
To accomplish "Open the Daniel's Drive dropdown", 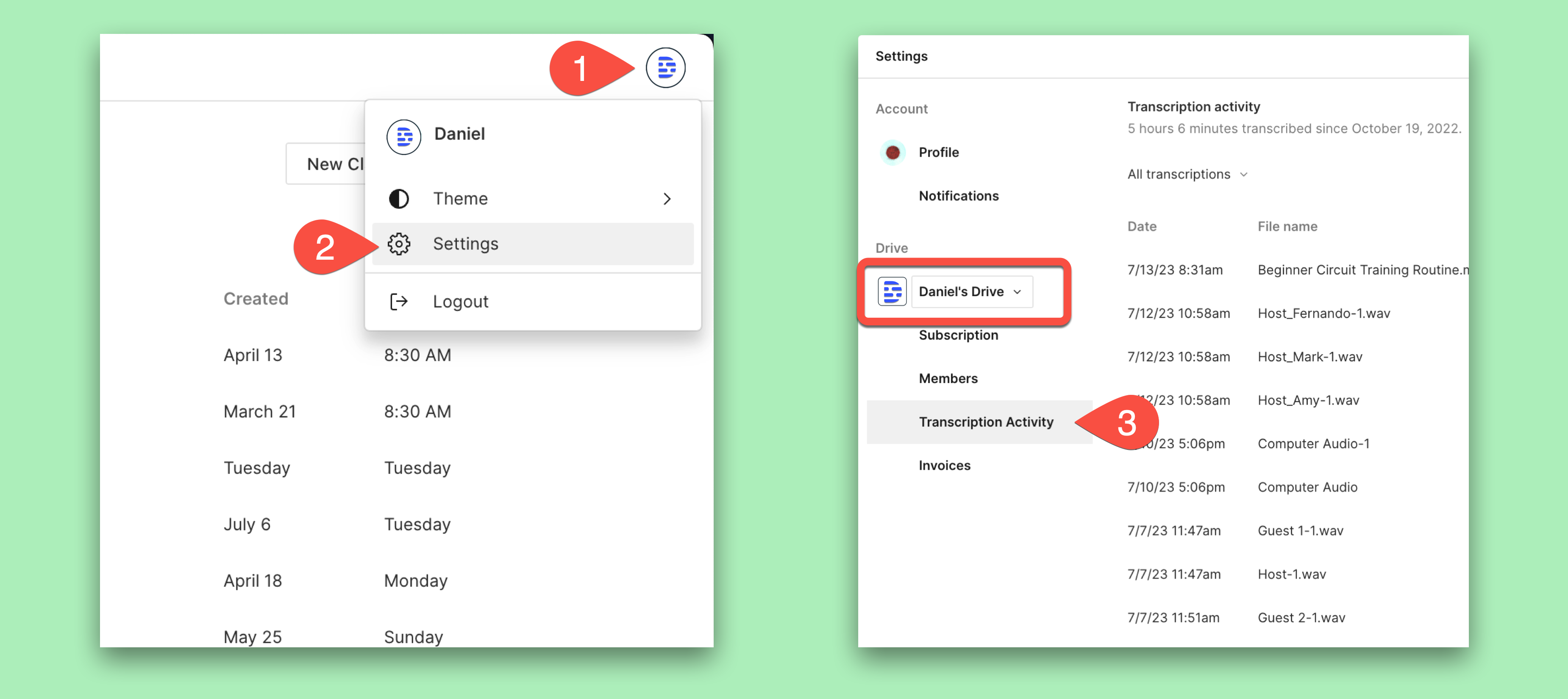I will coord(971,291).
